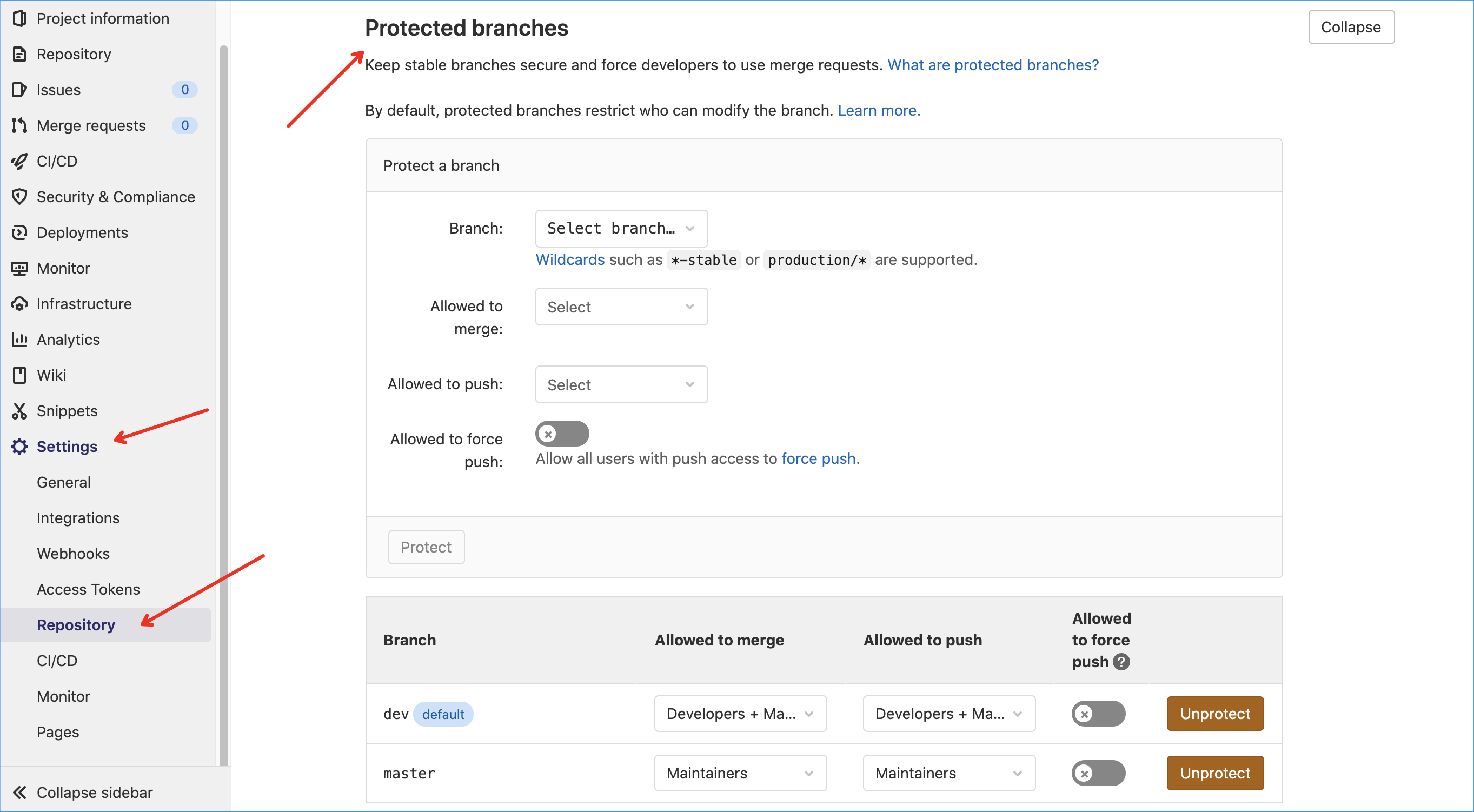The height and width of the screenshot is (812, 1474).
Task: Switch to Webhooks settings
Action: 72,554
